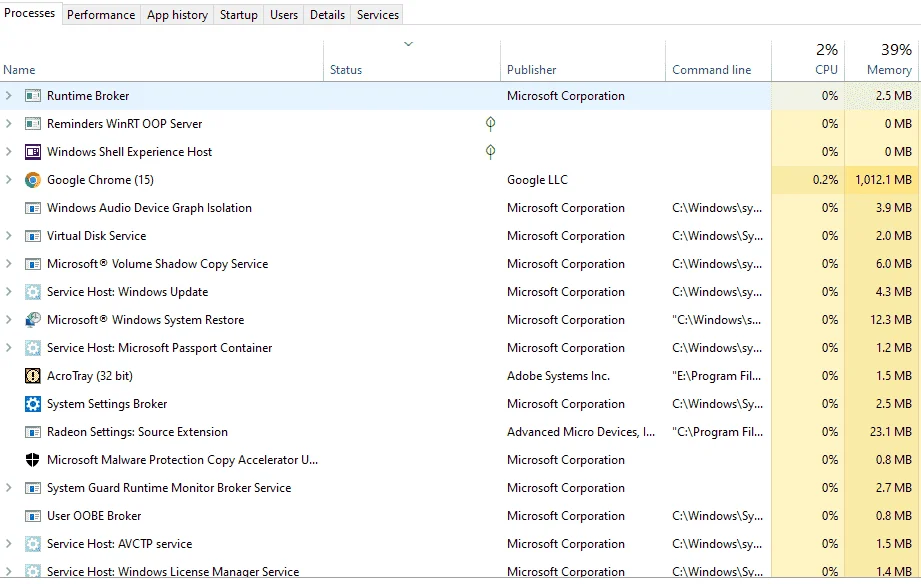
Task: Click the Service Host: Windows Update gear icon
Action: pyautogui.click(x=32, y=292)
